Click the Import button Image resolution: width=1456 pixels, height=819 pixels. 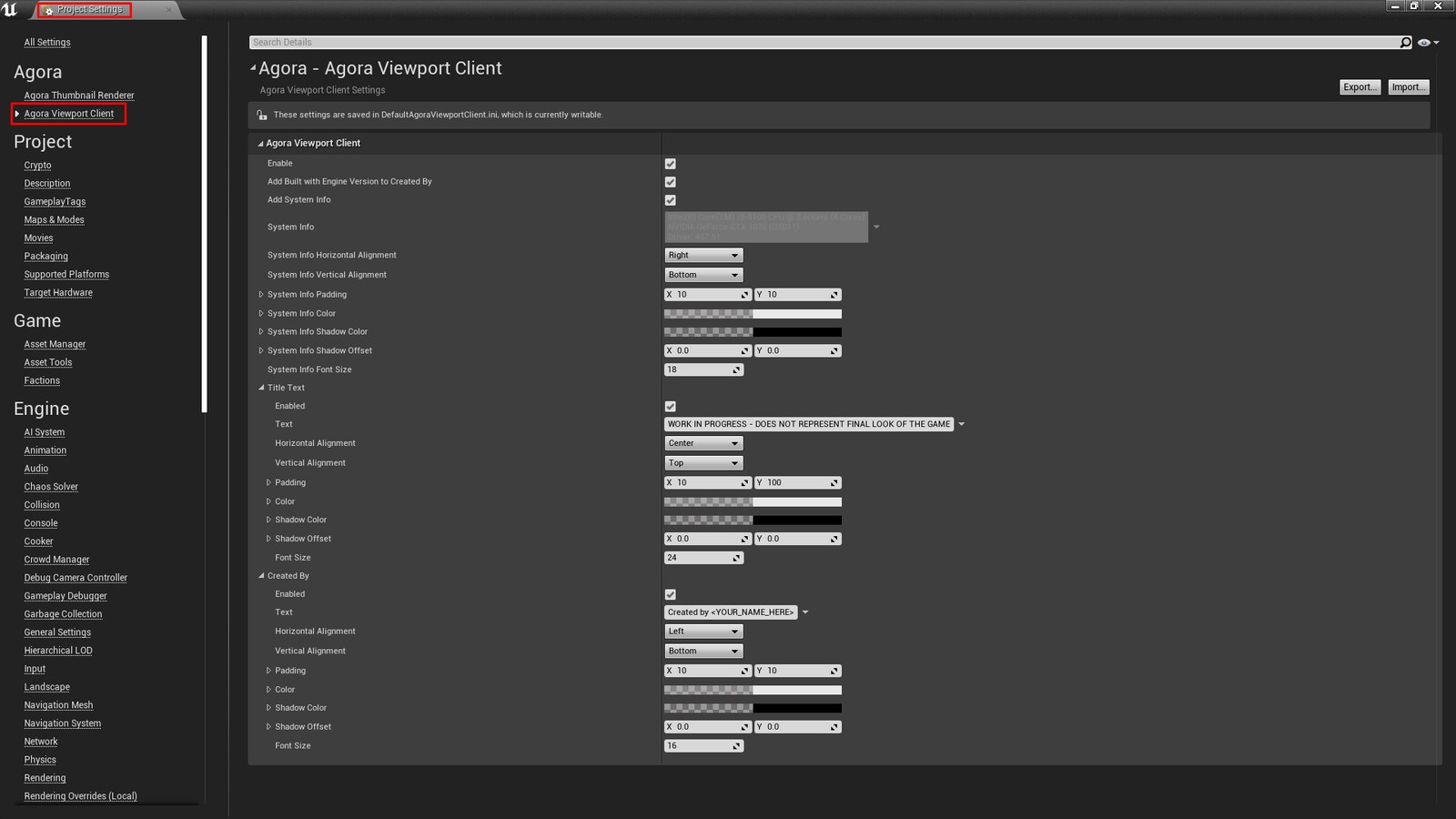pyautogui.click(x=1409, y=87)
